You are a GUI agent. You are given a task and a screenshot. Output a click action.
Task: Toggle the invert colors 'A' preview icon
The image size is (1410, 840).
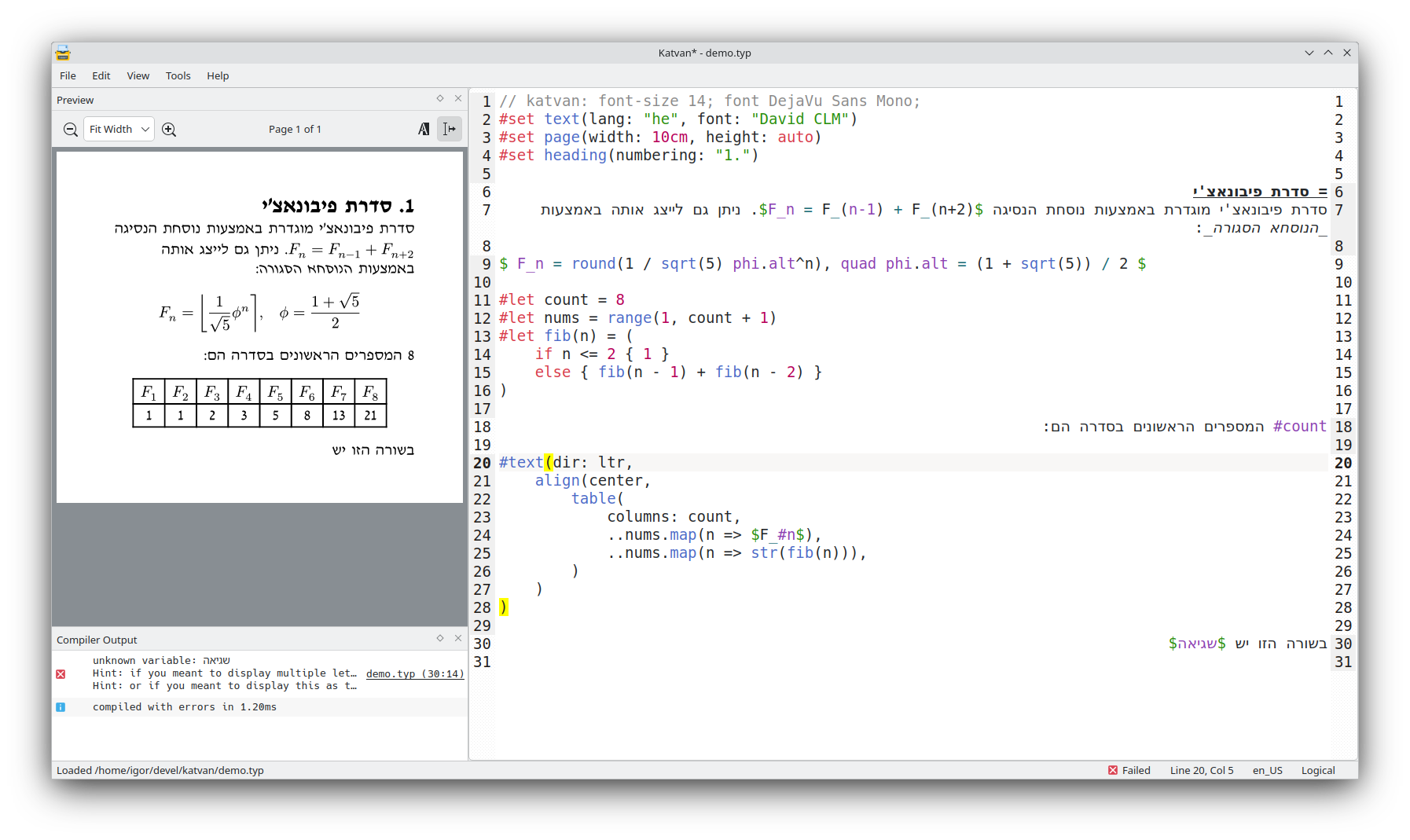point(424,130)
